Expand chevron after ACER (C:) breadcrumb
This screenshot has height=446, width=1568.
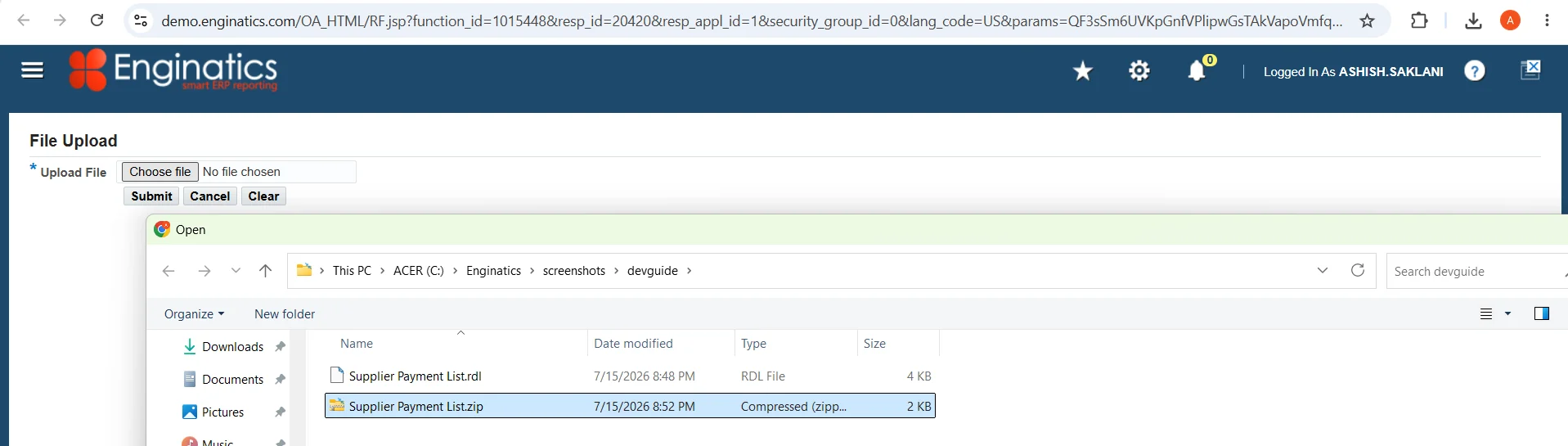[x=455, y=271]
